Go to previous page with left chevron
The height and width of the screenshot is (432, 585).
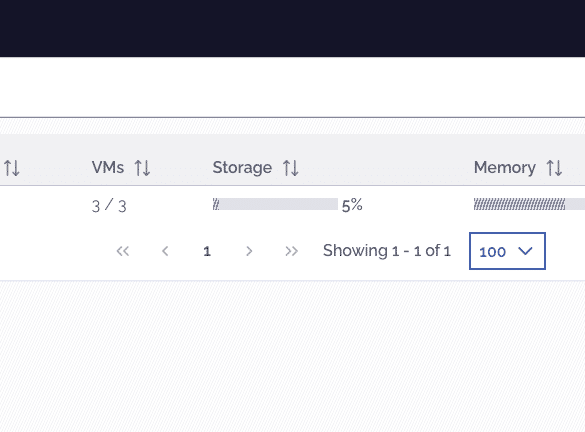(x=165, y=251)
